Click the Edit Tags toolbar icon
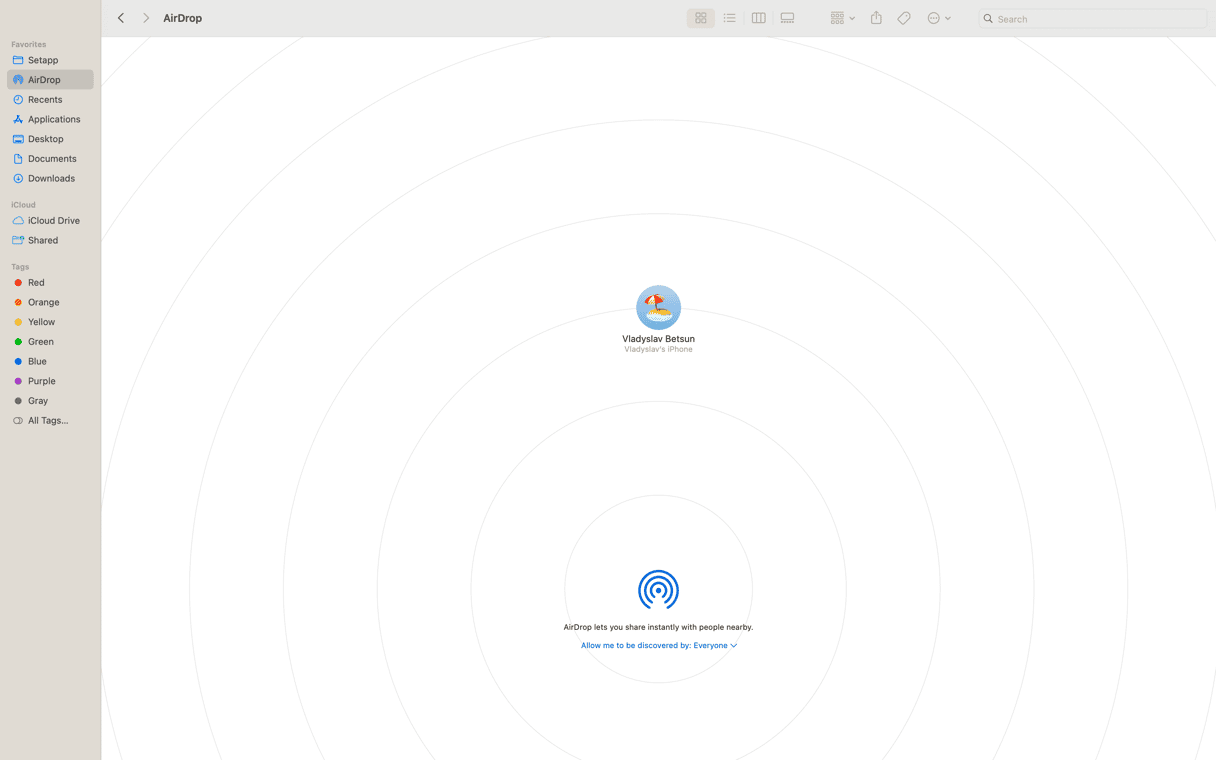Viewport: 1216px width, 760px height. click(904, 18)
